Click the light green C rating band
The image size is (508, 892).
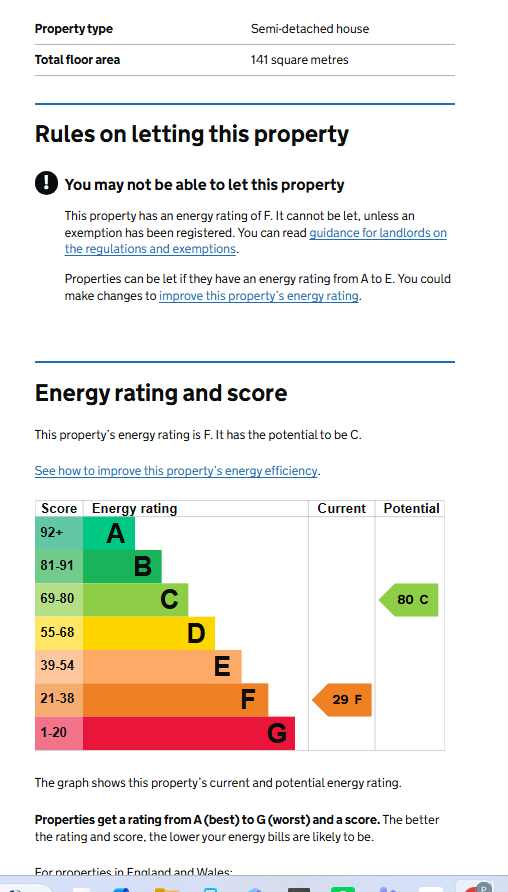point(135,600)
